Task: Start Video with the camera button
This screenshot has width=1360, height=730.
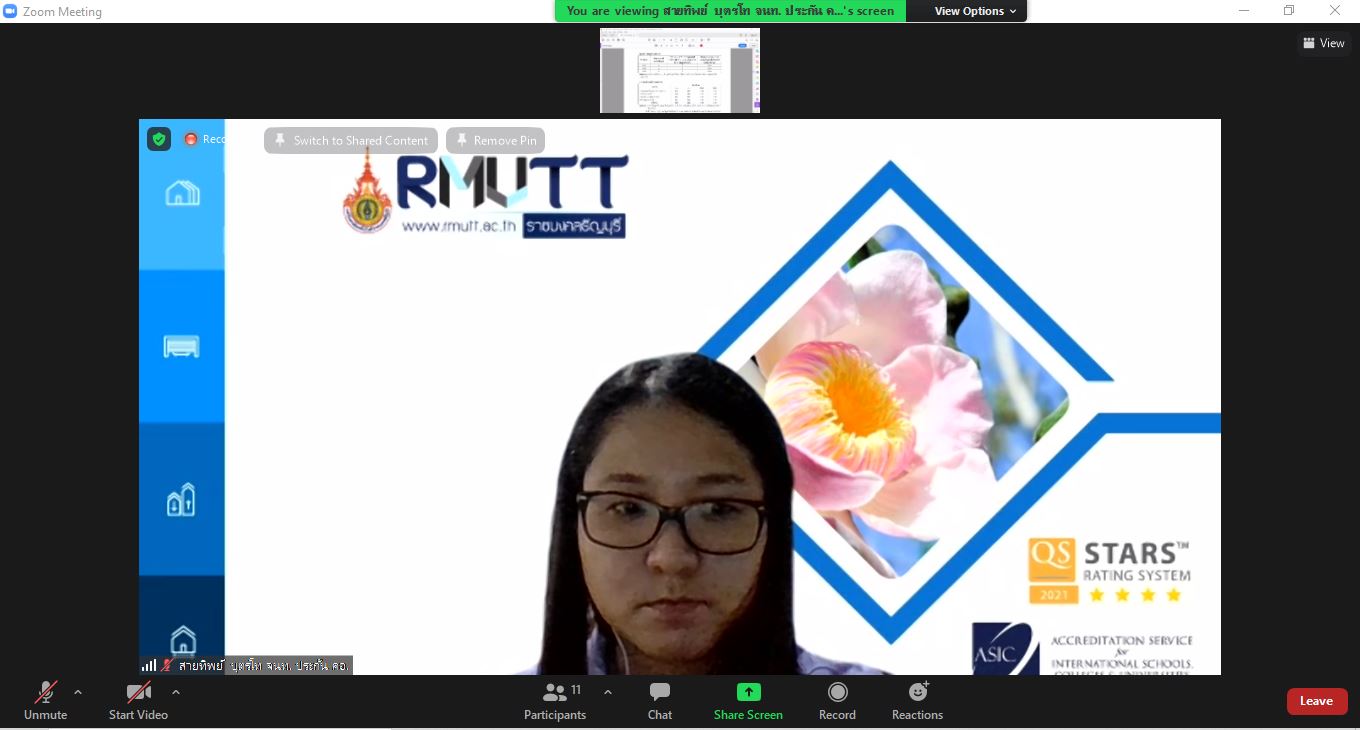Action: tap(138, 701)
